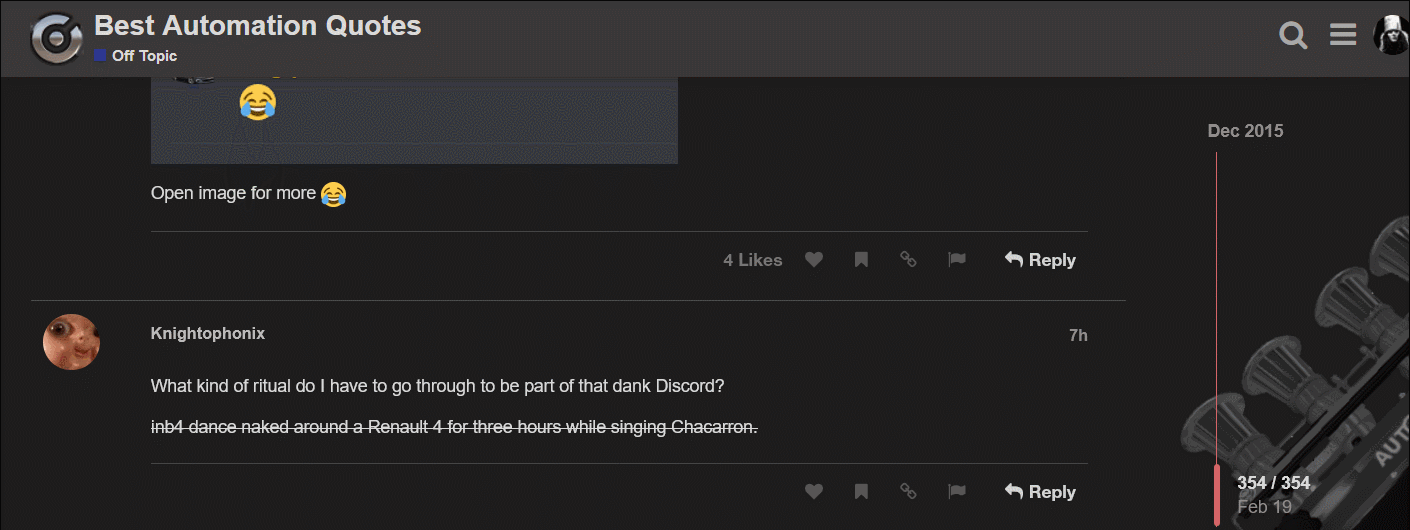Copy share link of the 4 Likes post
The height and width of the screenshot is (530, 1410).
coord(908,260)
